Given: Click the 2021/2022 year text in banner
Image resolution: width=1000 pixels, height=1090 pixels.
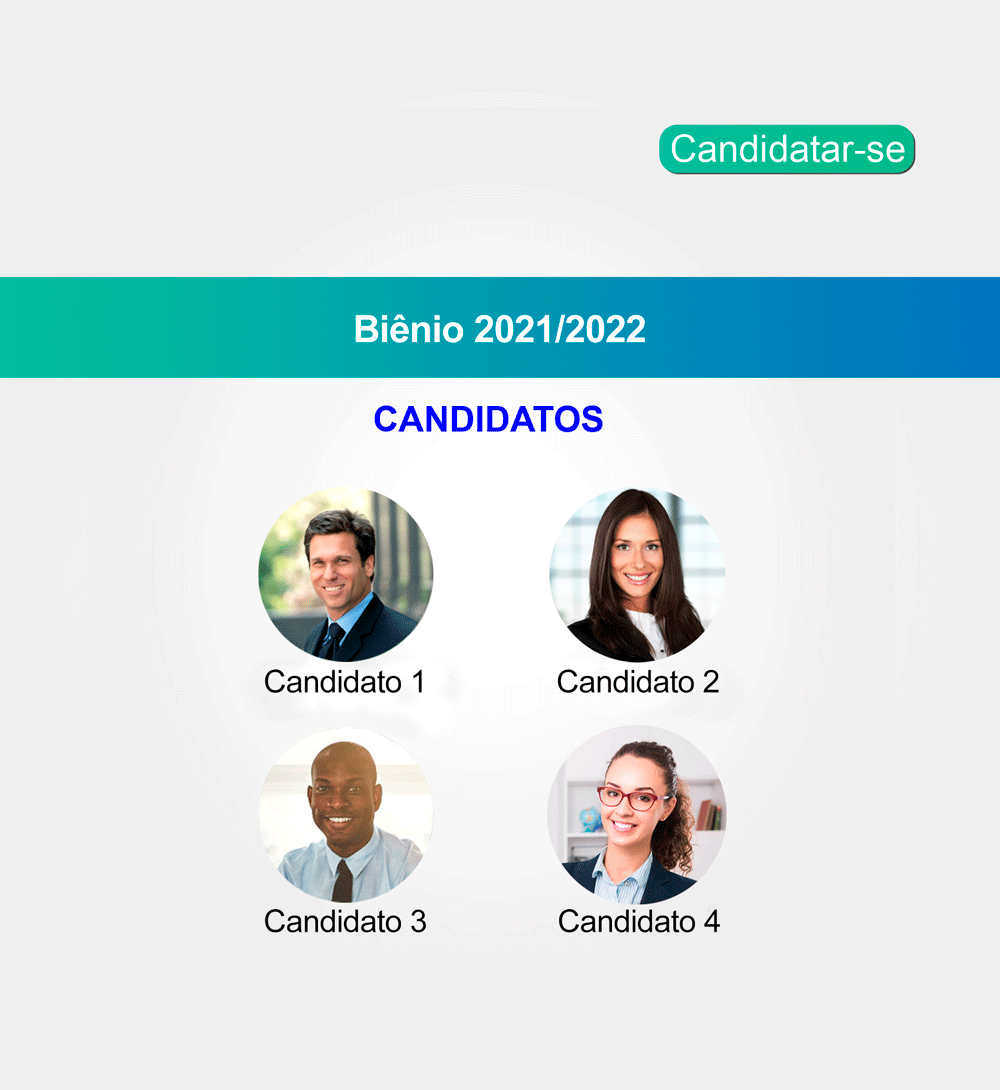Looking at the screenshot, I should point(560,329).
